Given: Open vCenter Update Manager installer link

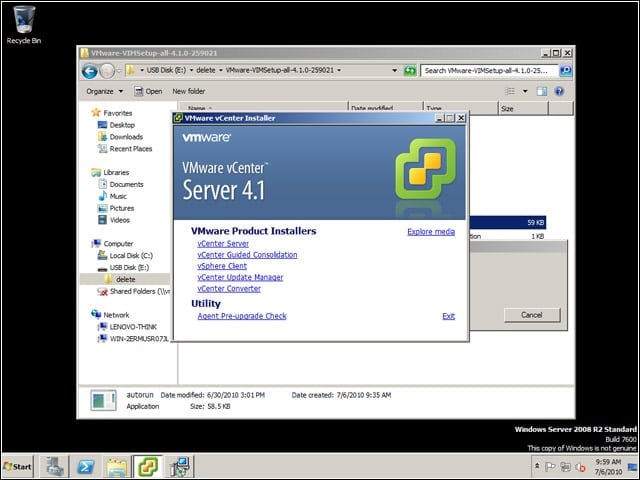Looking at the screenshot, I should coord(240,278).
